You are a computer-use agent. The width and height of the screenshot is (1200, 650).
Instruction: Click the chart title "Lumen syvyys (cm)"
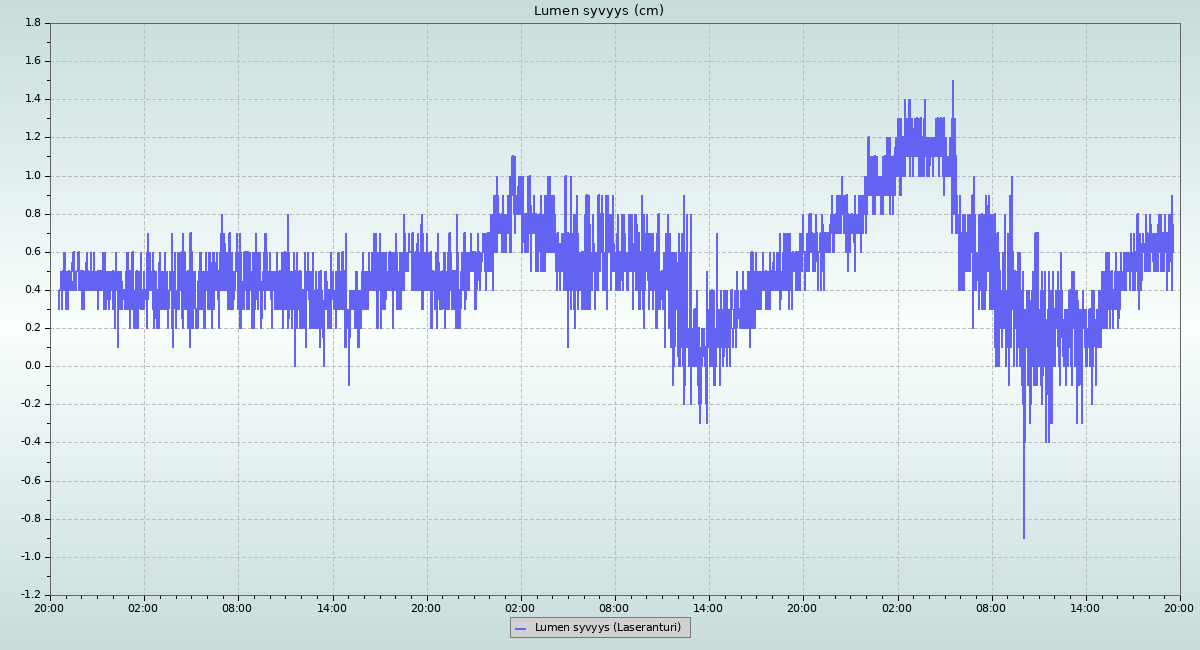(598, 11)
